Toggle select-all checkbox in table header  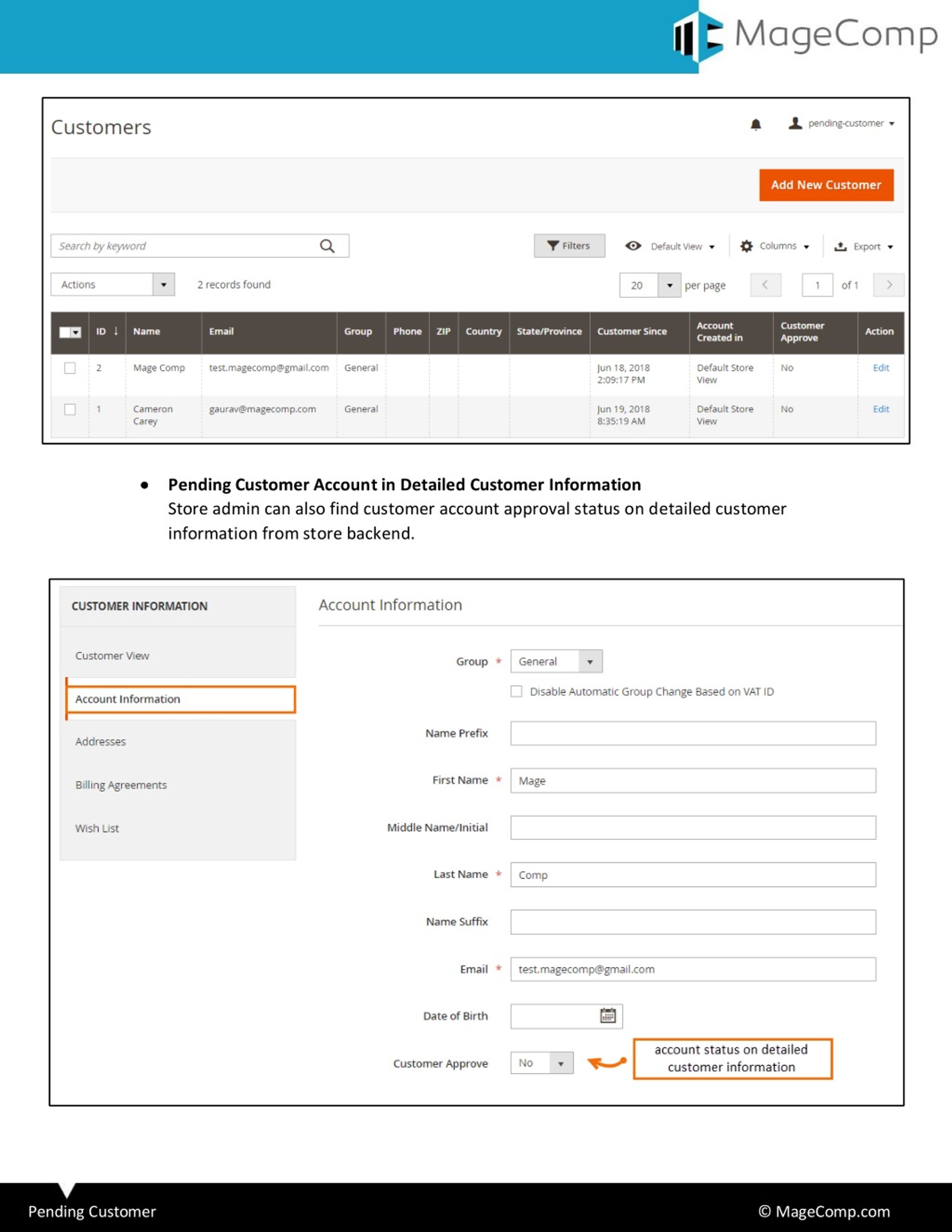65,332
